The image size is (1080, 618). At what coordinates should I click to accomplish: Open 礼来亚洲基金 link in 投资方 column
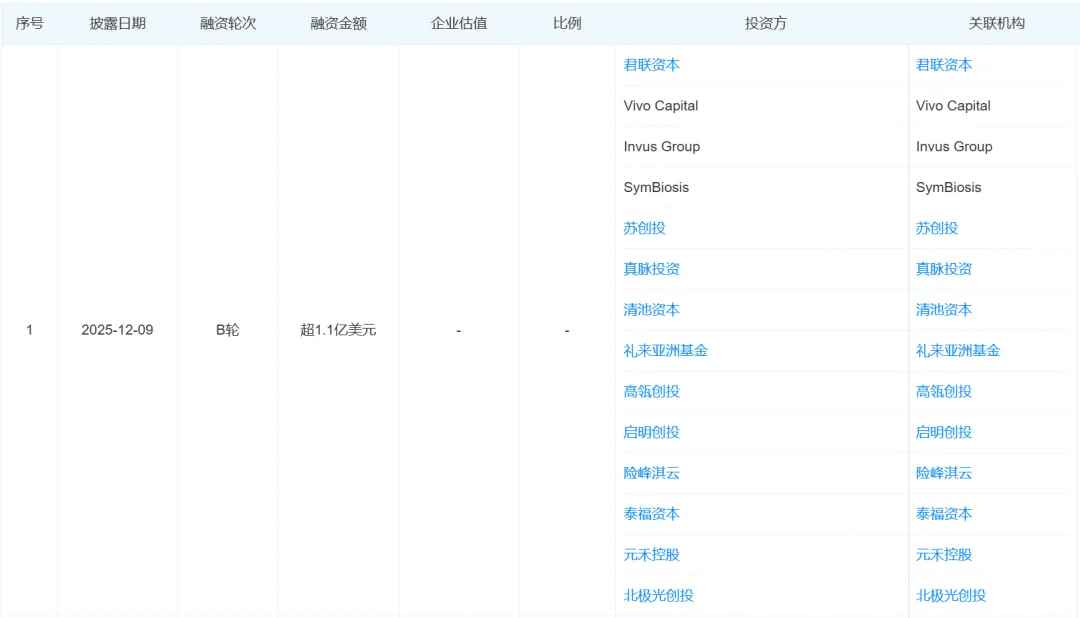[665, 351]
